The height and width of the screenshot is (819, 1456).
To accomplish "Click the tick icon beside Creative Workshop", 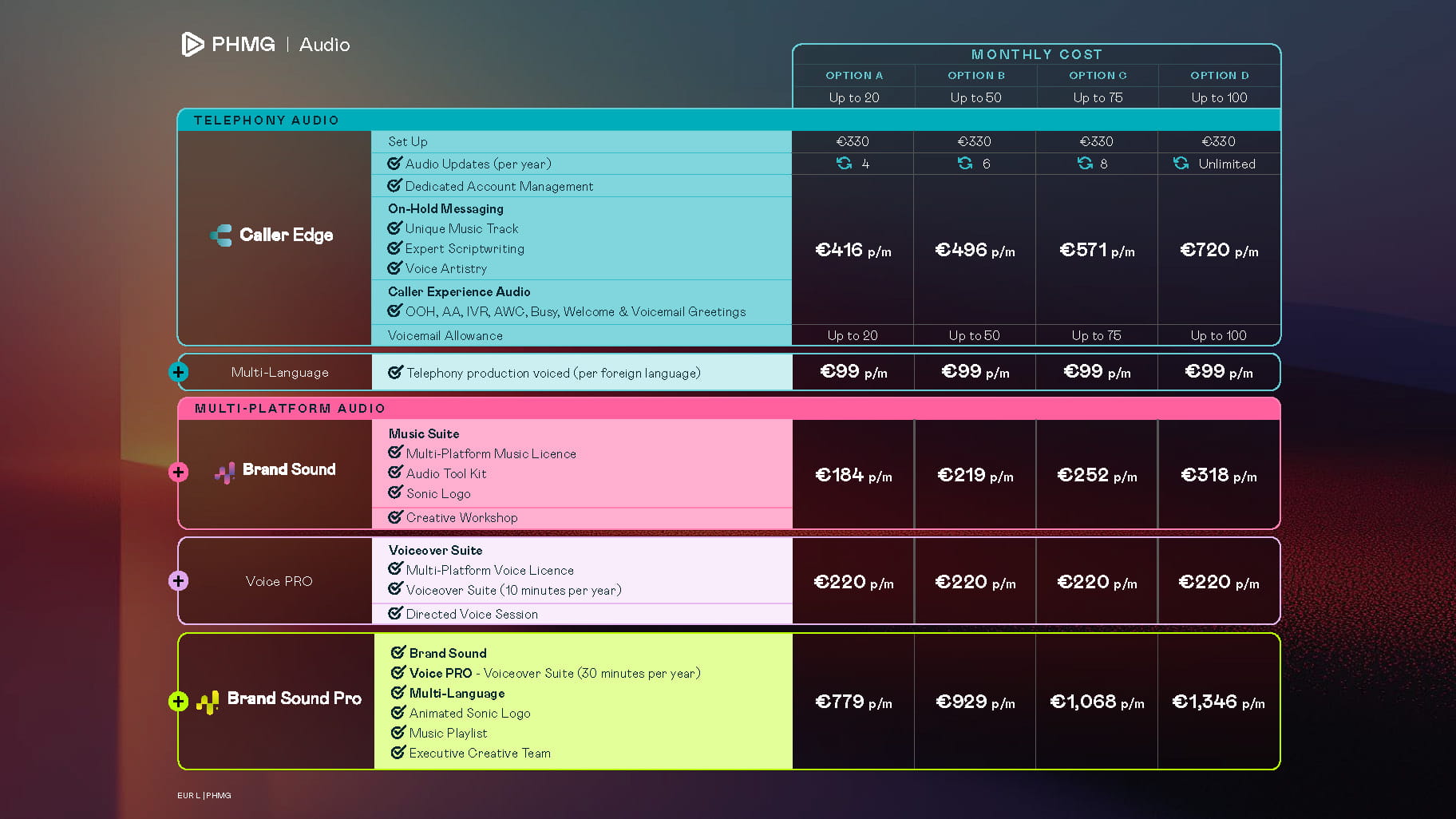I will coord(396,516).
